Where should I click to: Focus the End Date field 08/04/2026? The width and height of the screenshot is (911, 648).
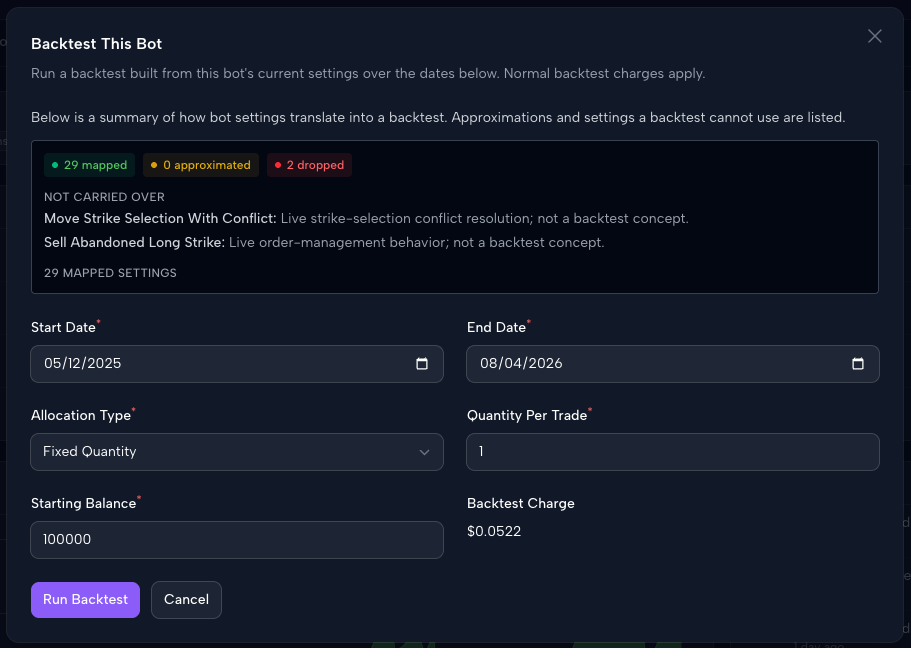click(673, 364)
